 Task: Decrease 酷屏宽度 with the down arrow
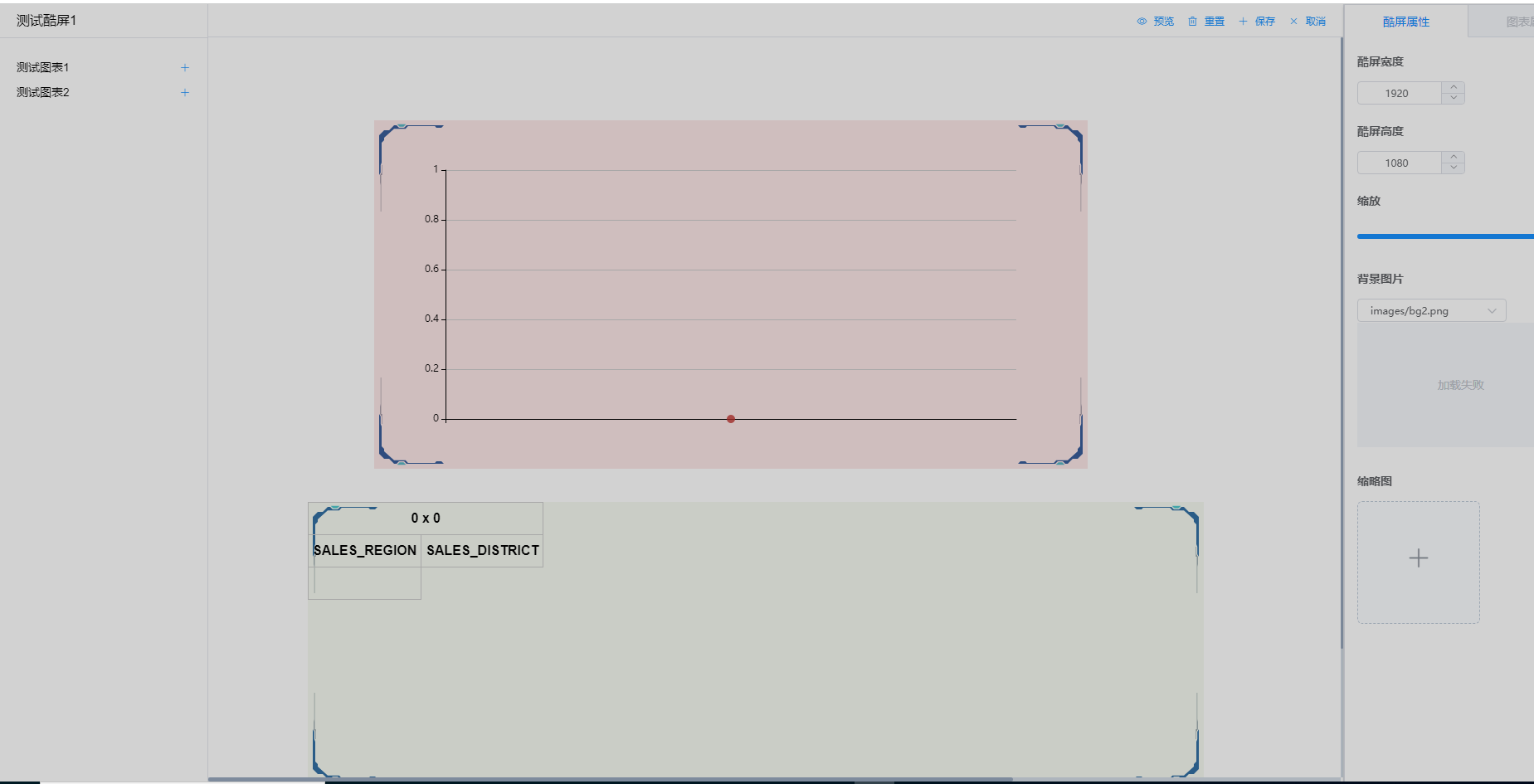[1454, 99]
